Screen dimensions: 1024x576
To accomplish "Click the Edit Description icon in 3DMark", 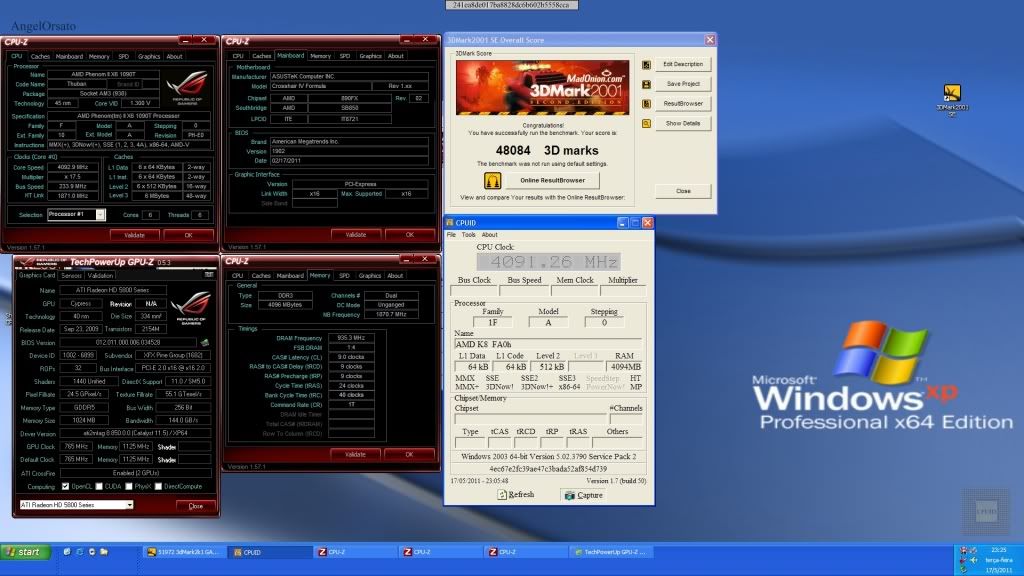I will (x=646, y=64).
